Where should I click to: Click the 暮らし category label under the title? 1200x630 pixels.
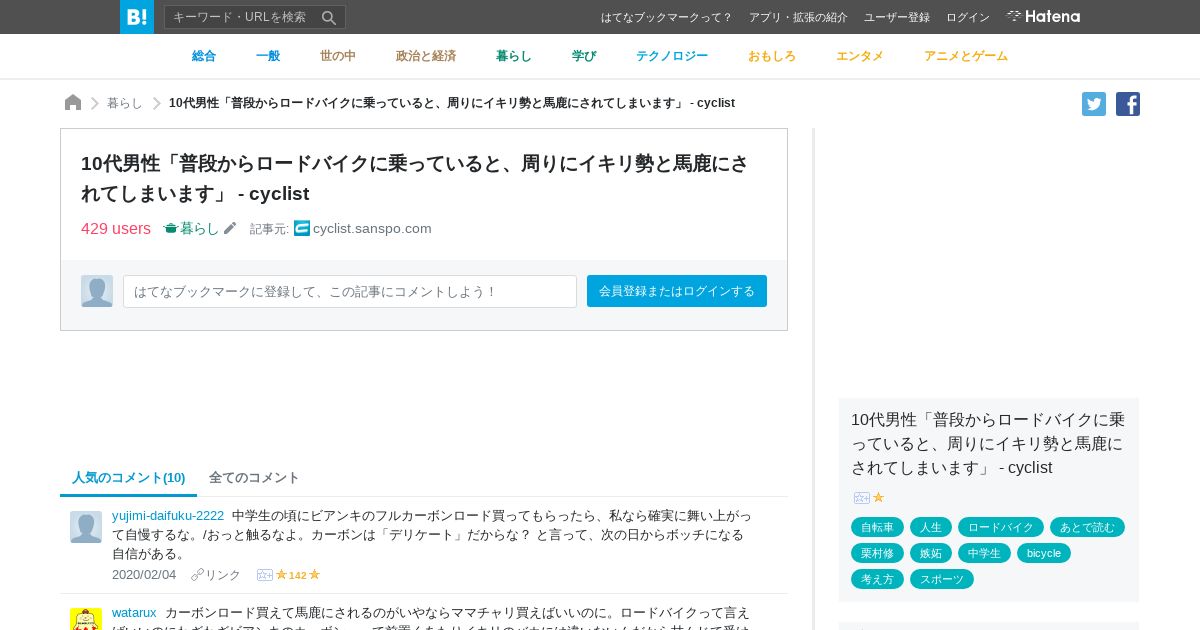191,228
